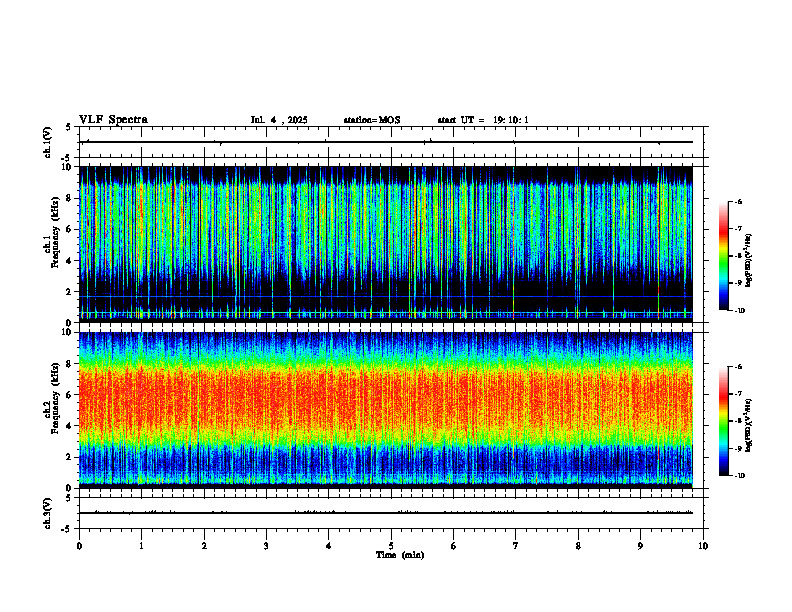The image size is (792, 612).
Task: Click the "-6" label on ch.2 color scale
Action: [737, 367]
